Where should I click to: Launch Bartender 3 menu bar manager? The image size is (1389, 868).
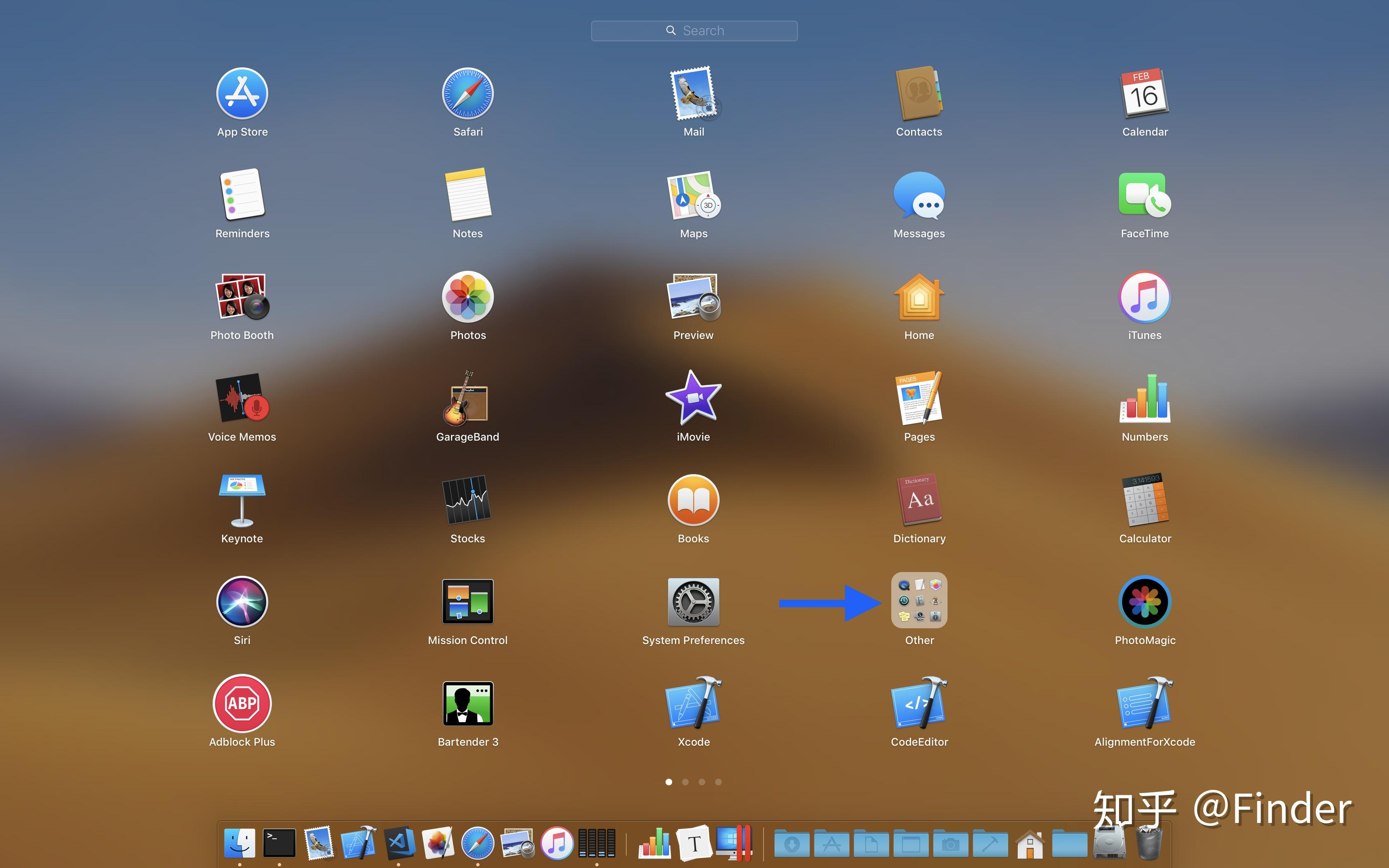coord(467,703)
